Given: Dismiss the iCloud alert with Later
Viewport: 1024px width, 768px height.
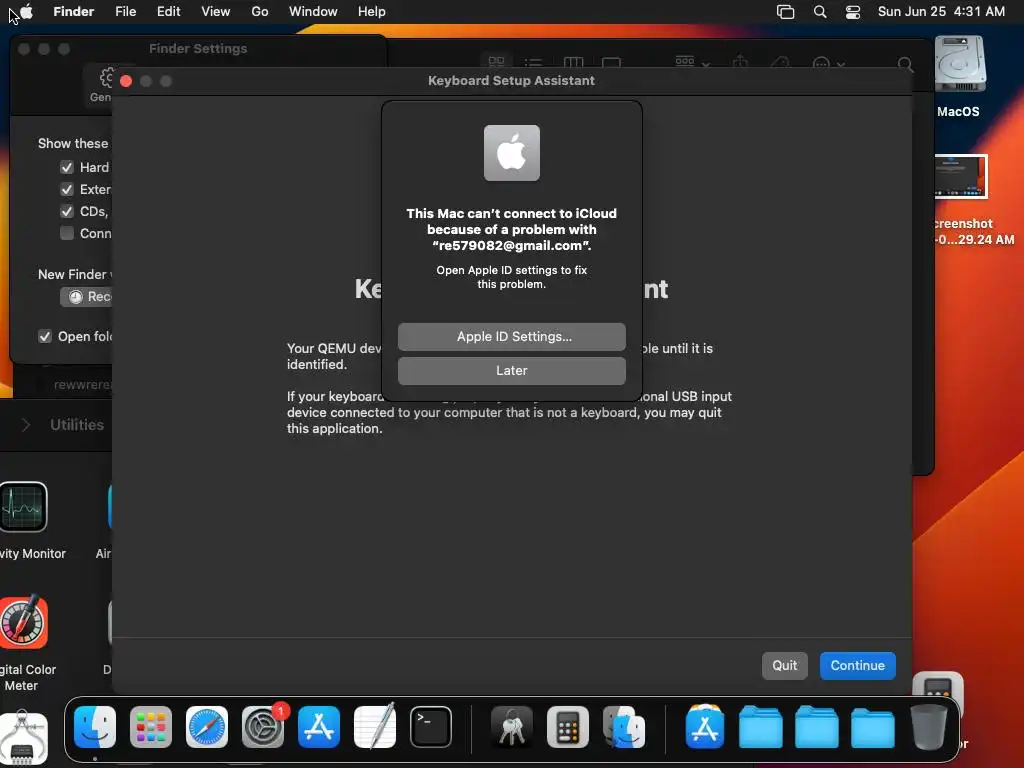Looking at the screenshot, I should (x=511, y=370).
